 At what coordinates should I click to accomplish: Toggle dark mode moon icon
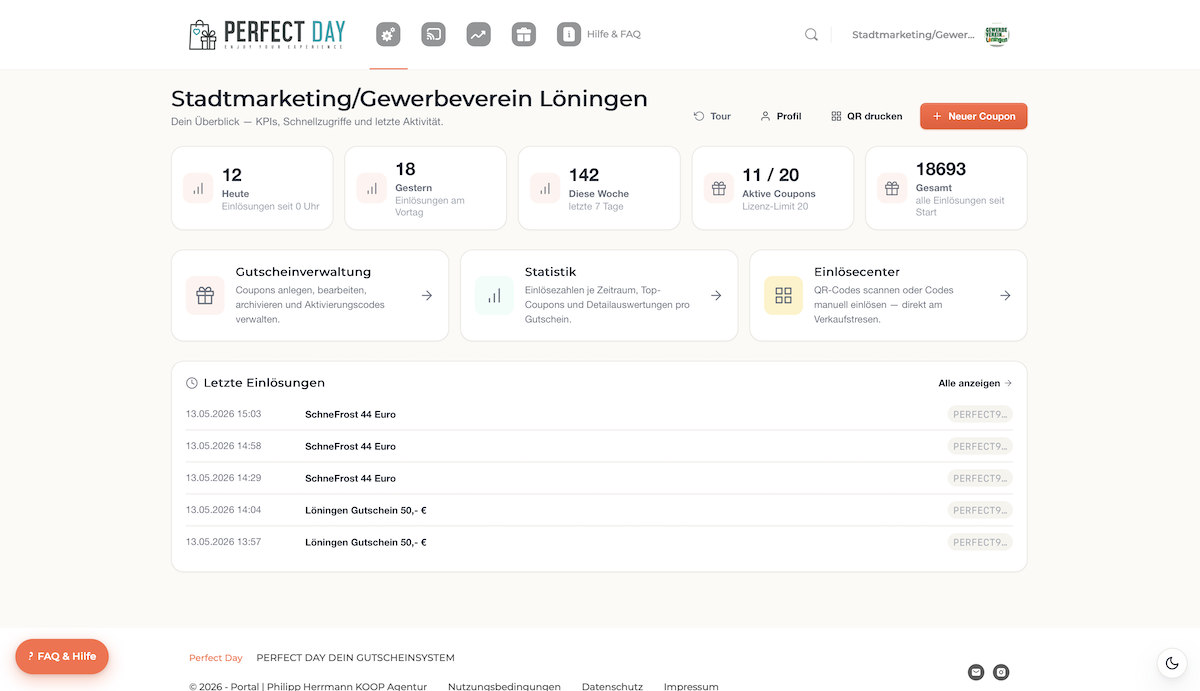click(x=1172, y=663)
